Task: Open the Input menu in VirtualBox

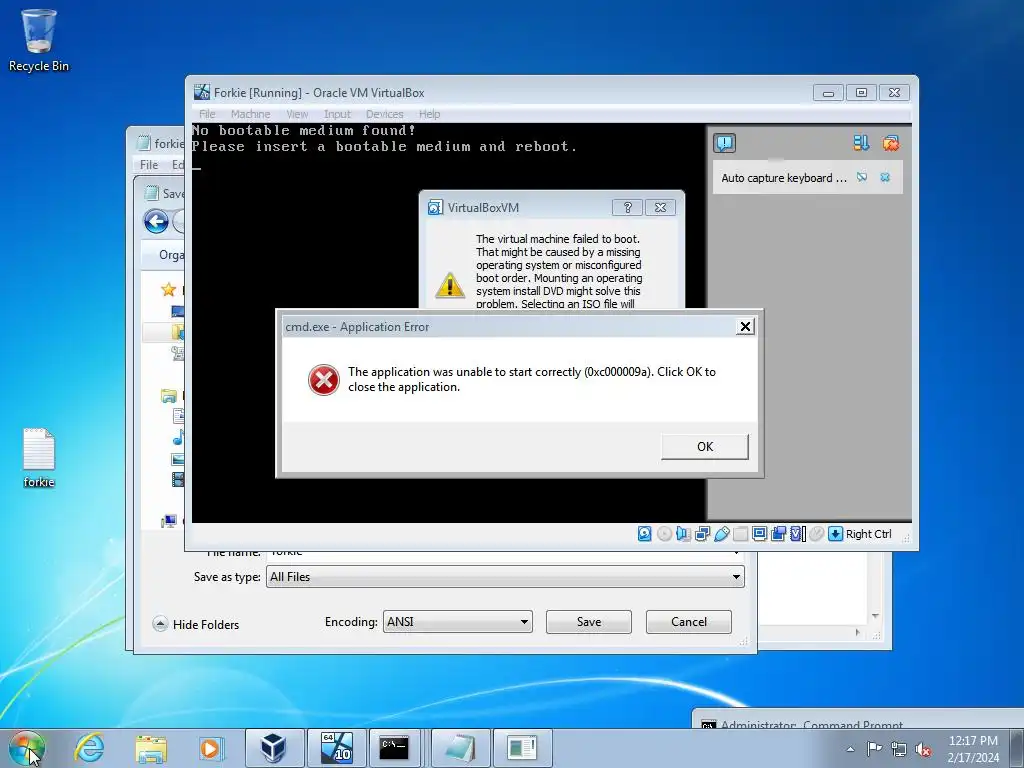Action: [337, 114]
